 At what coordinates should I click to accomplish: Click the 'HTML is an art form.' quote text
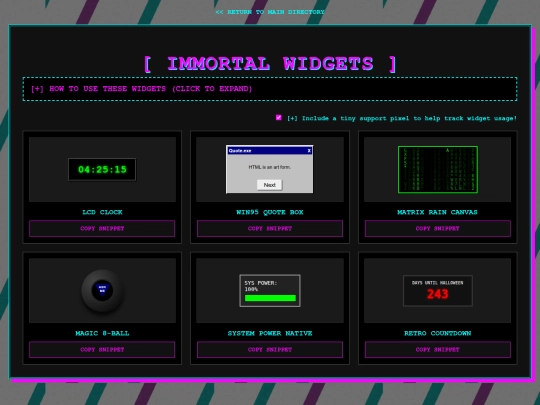tap(270, 167)
